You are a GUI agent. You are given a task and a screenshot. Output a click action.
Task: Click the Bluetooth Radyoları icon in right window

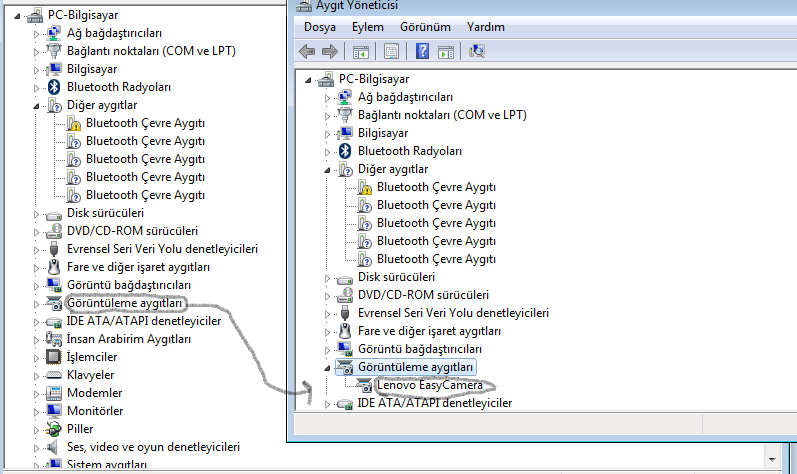pyautogui.click(x=345, y=151)
